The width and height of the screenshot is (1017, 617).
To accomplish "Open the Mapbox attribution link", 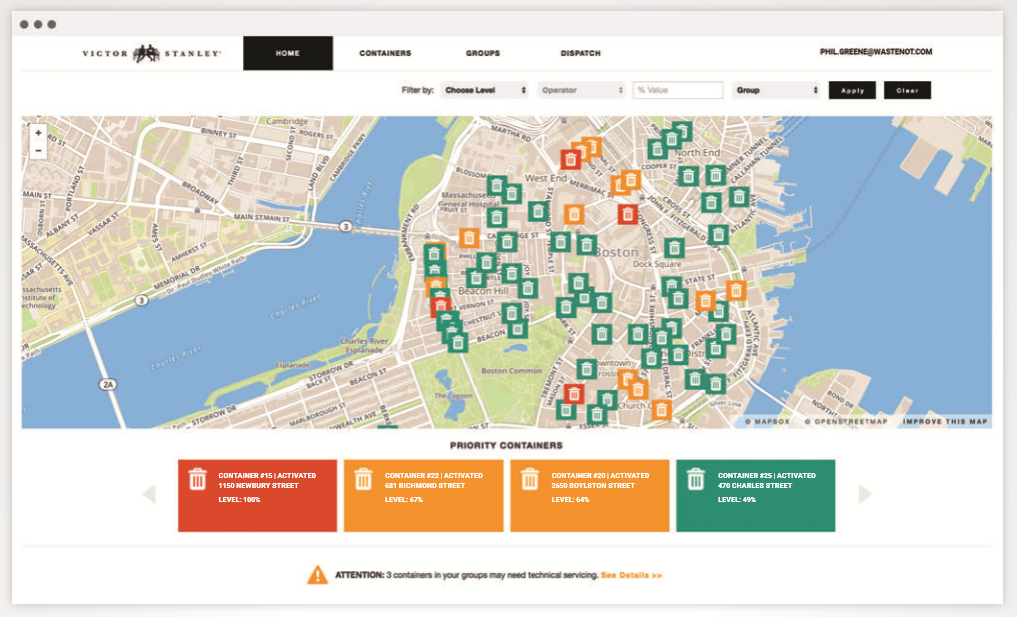I will tap(767, 422).
